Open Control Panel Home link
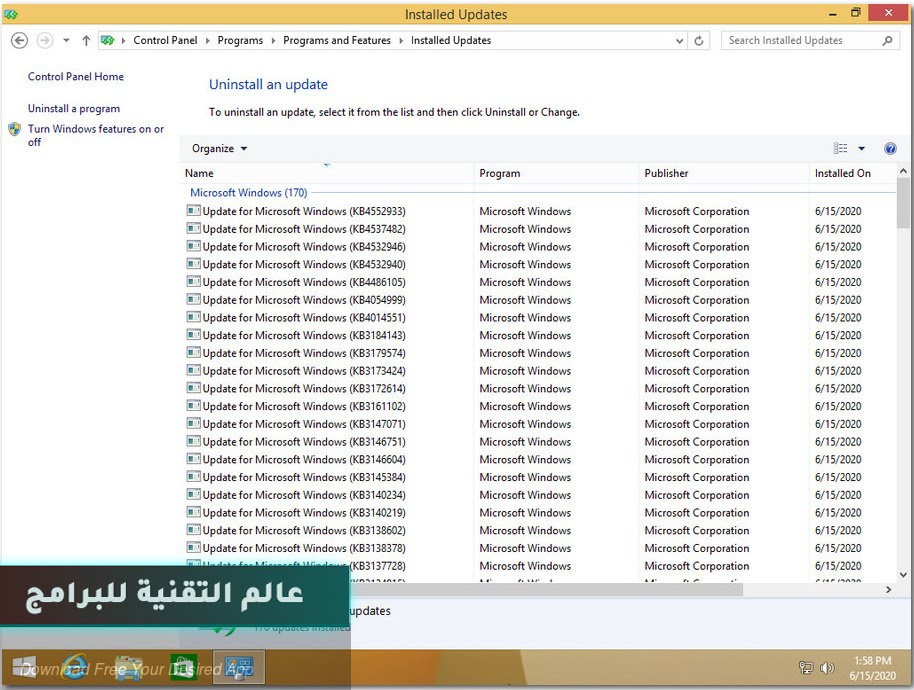Screen dimensions: 914x690 pos(76,76)
